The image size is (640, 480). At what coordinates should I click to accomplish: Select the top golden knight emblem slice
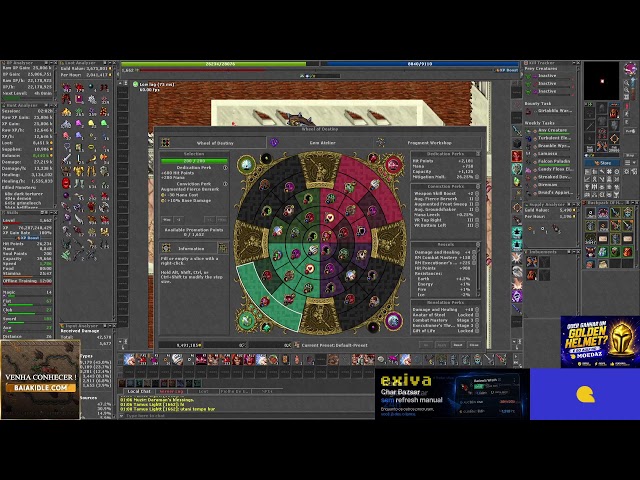[320, 169]
